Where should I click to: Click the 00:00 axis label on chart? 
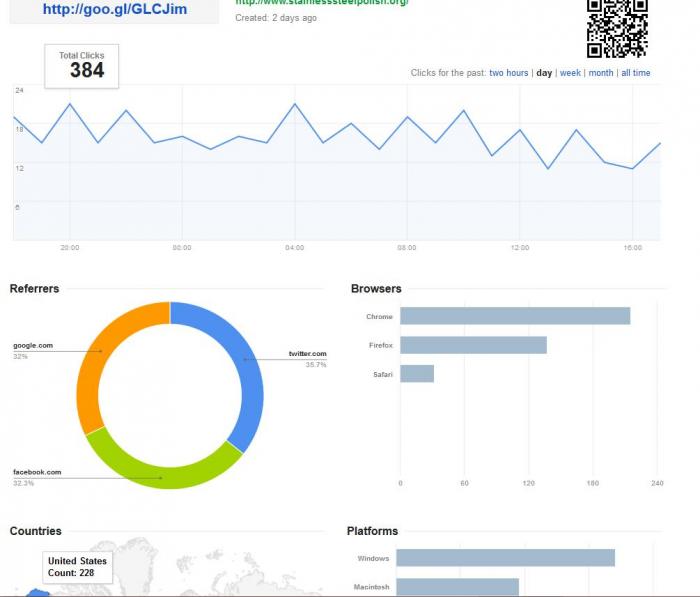tap(182, 248)
